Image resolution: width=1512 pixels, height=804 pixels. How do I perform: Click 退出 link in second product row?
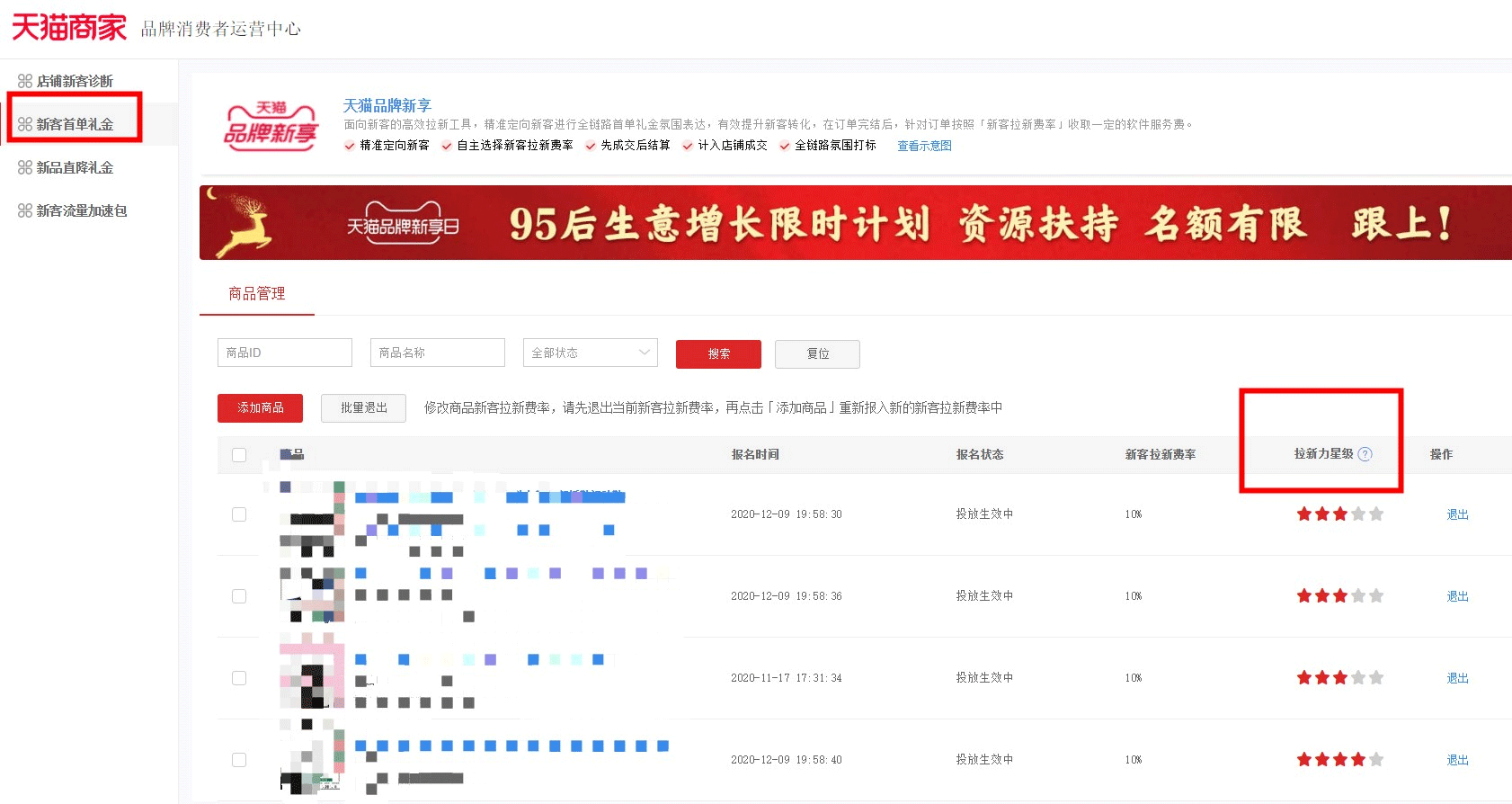coord(1457,596)
